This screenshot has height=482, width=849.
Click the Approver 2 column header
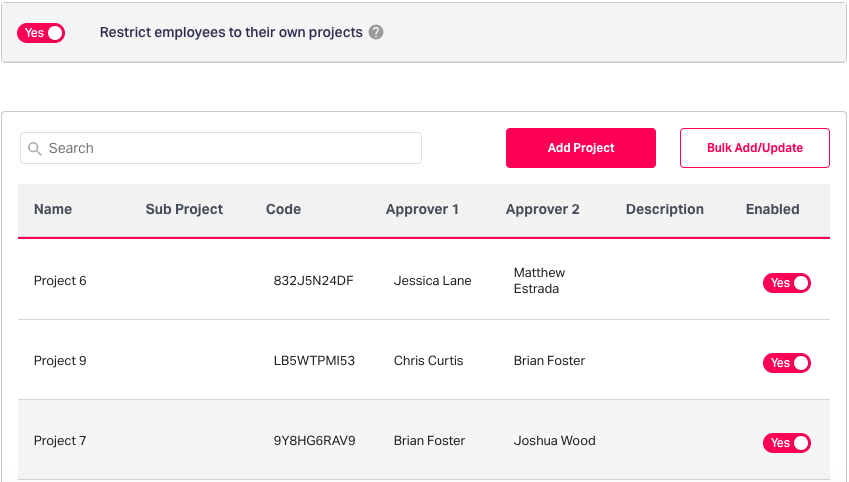[543, 210]
